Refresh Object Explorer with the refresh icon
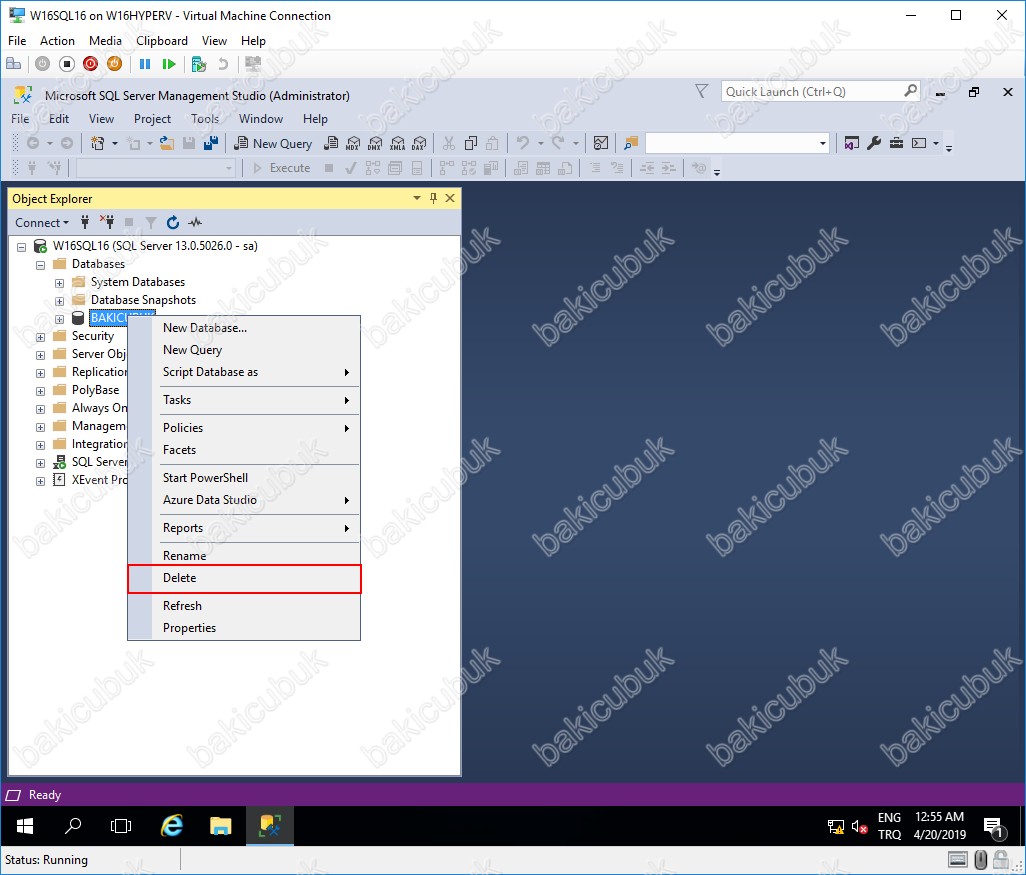Viewport: 1026px width, 875px height. point(173,223)
